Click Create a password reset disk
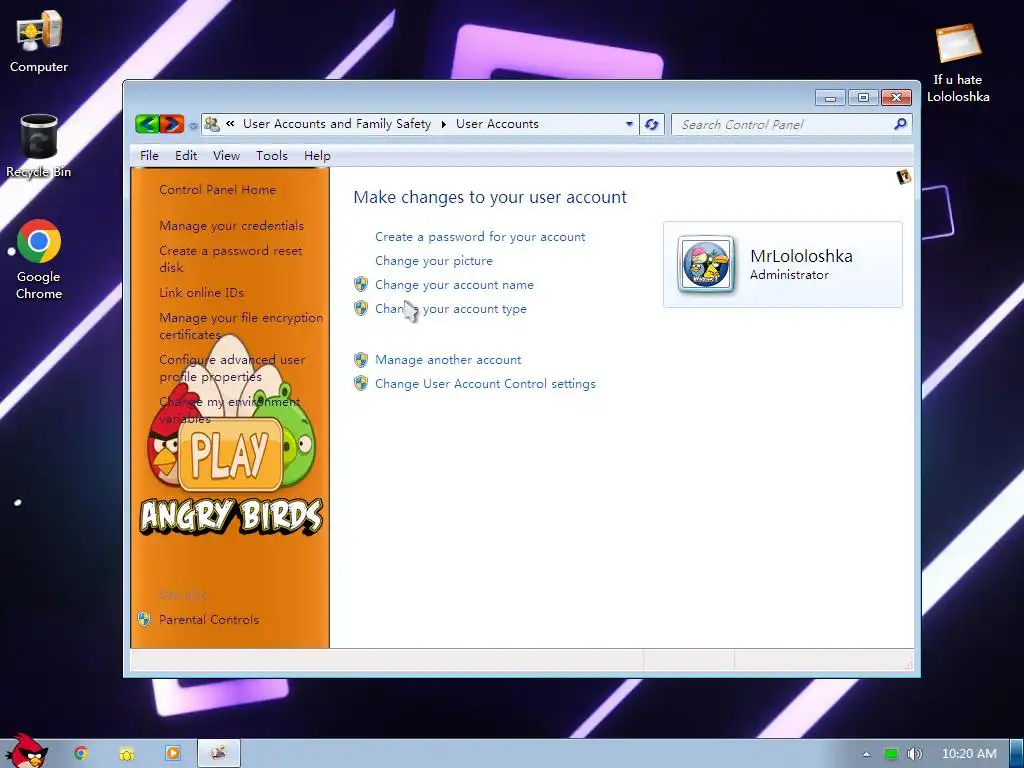The width and height of the screenshot is (1024, 768). pos(231,259)
